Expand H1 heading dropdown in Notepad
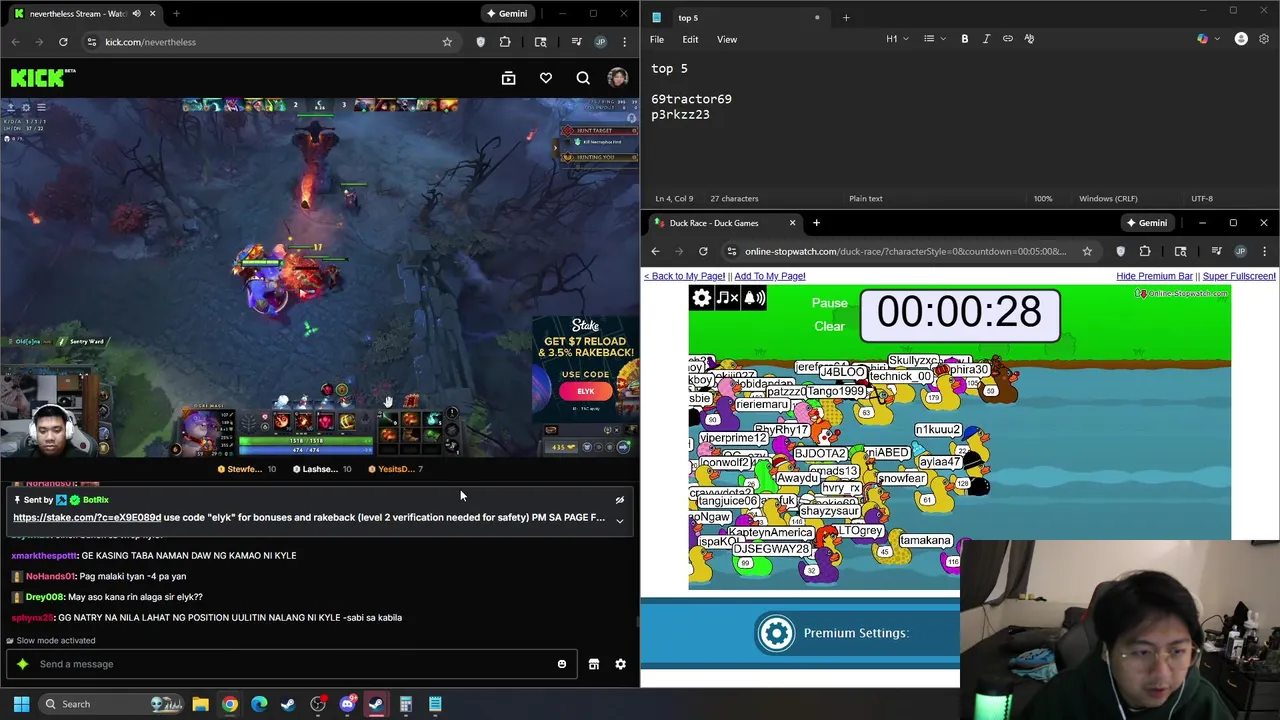This screenshot has width=1280, height=720. pos(897,39)
